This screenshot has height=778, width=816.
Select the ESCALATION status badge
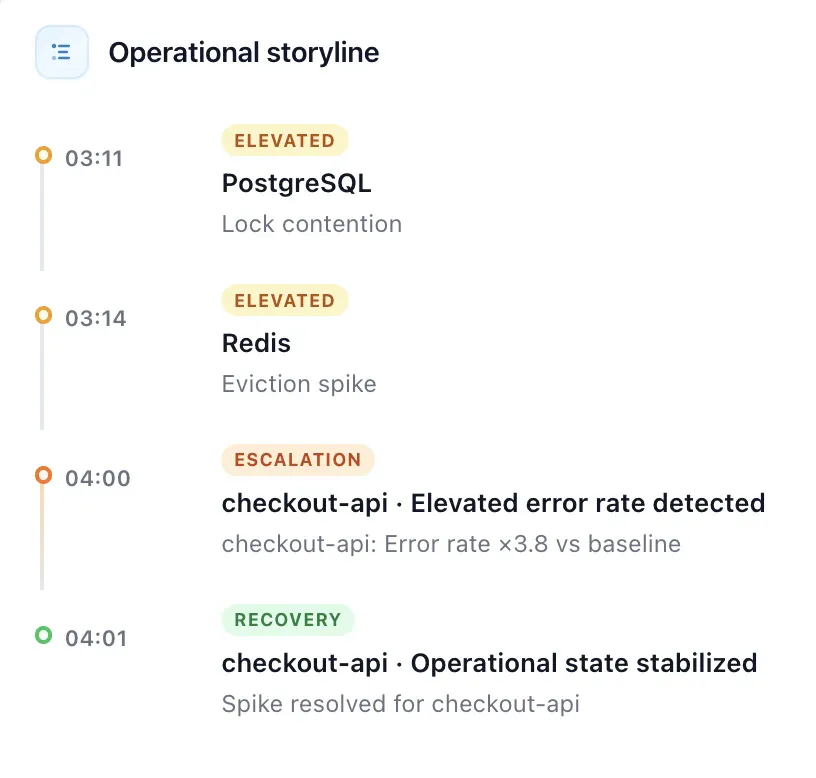tap(298, 460)
